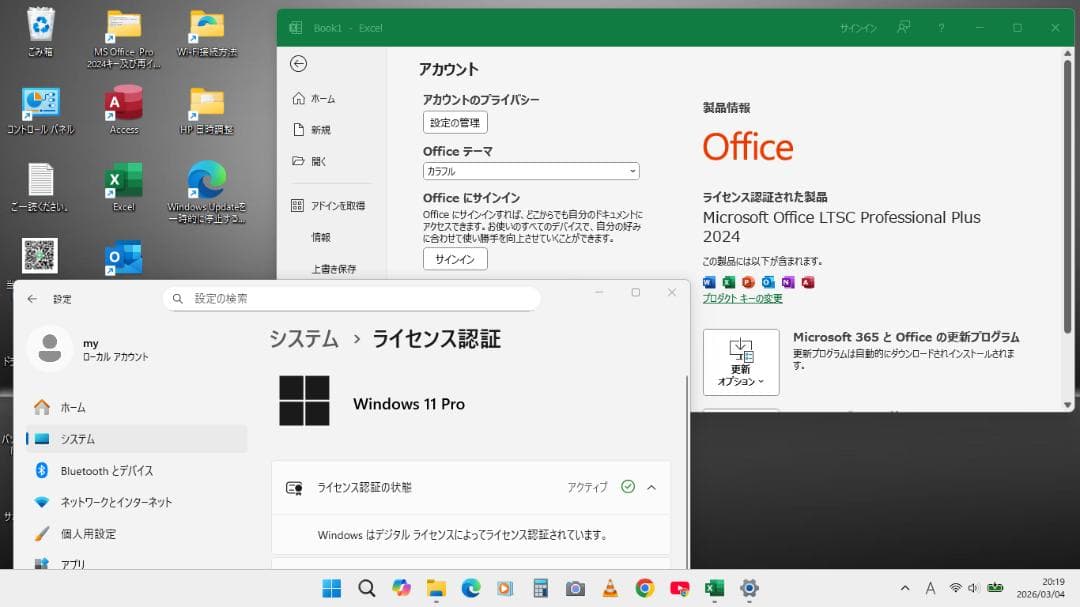
Task: Open the my ローカル アカウント profile
Action: coord(90,349)
